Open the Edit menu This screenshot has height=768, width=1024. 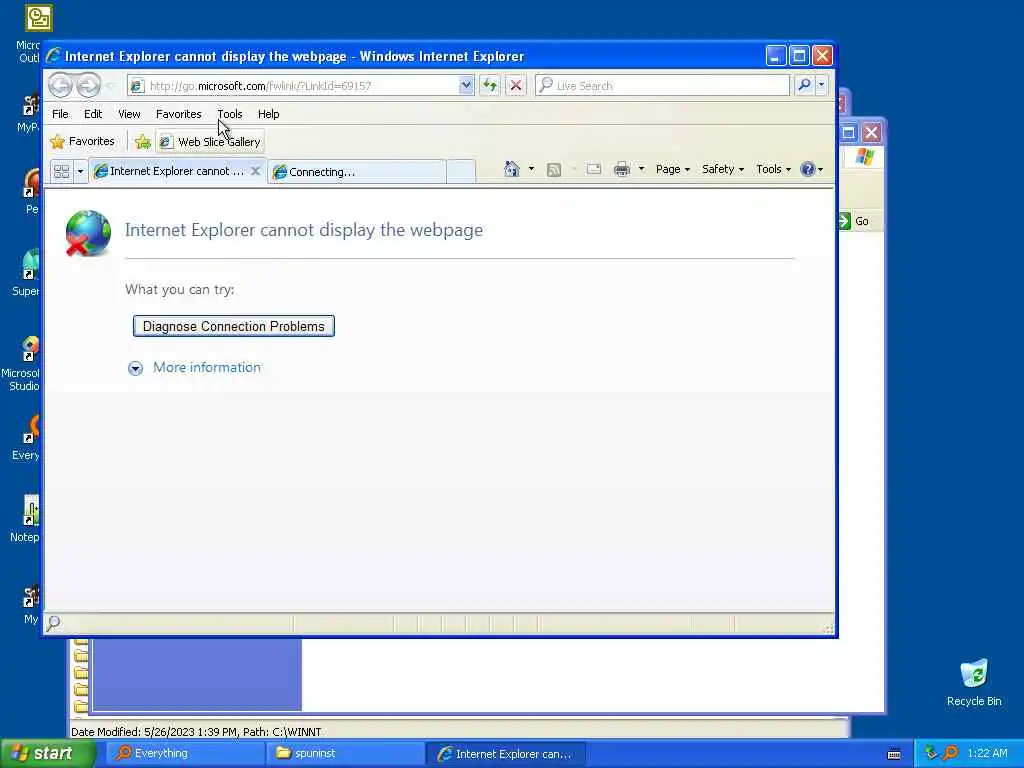[93, 114]
